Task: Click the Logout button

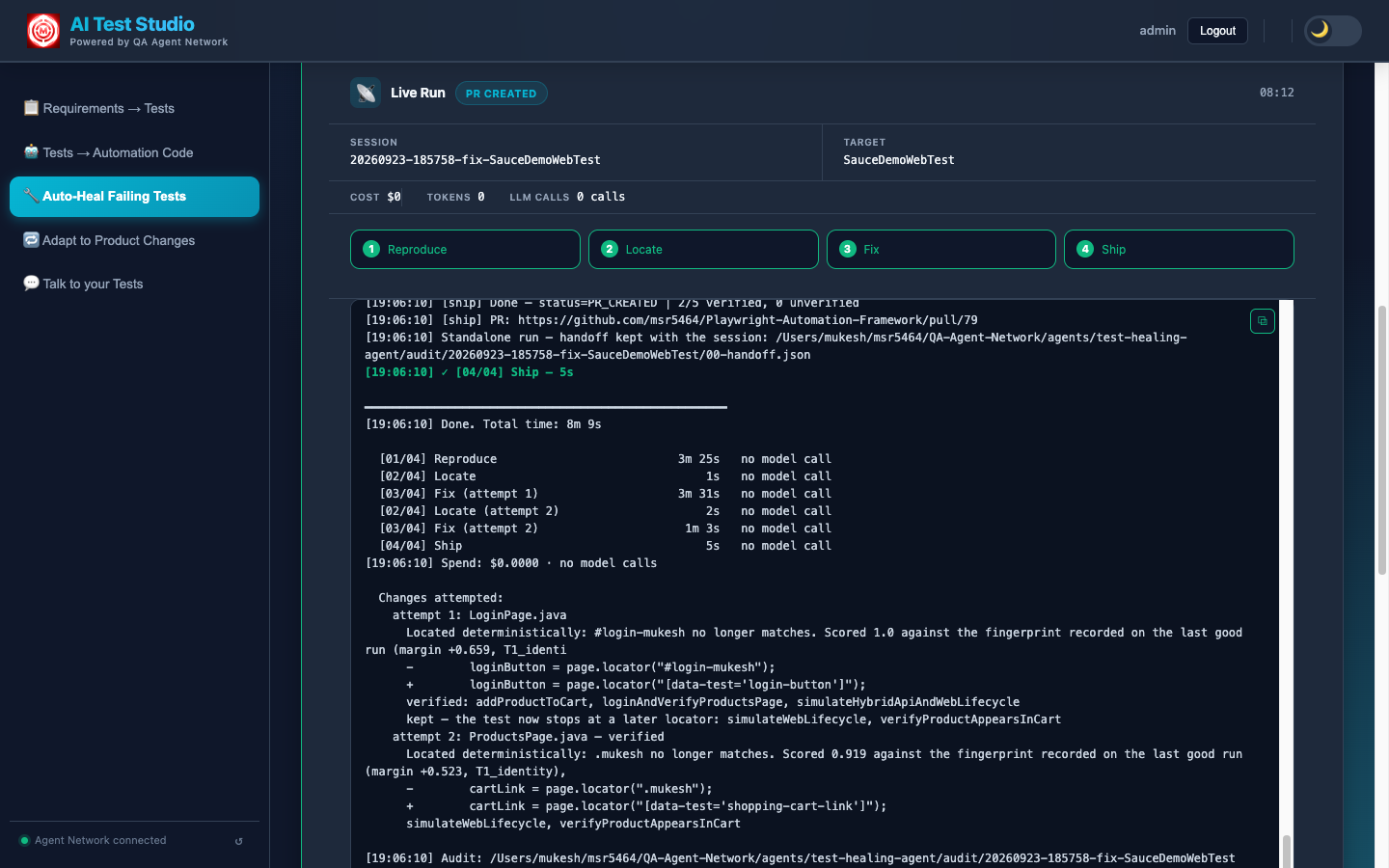Action: tap(1217, 31)
